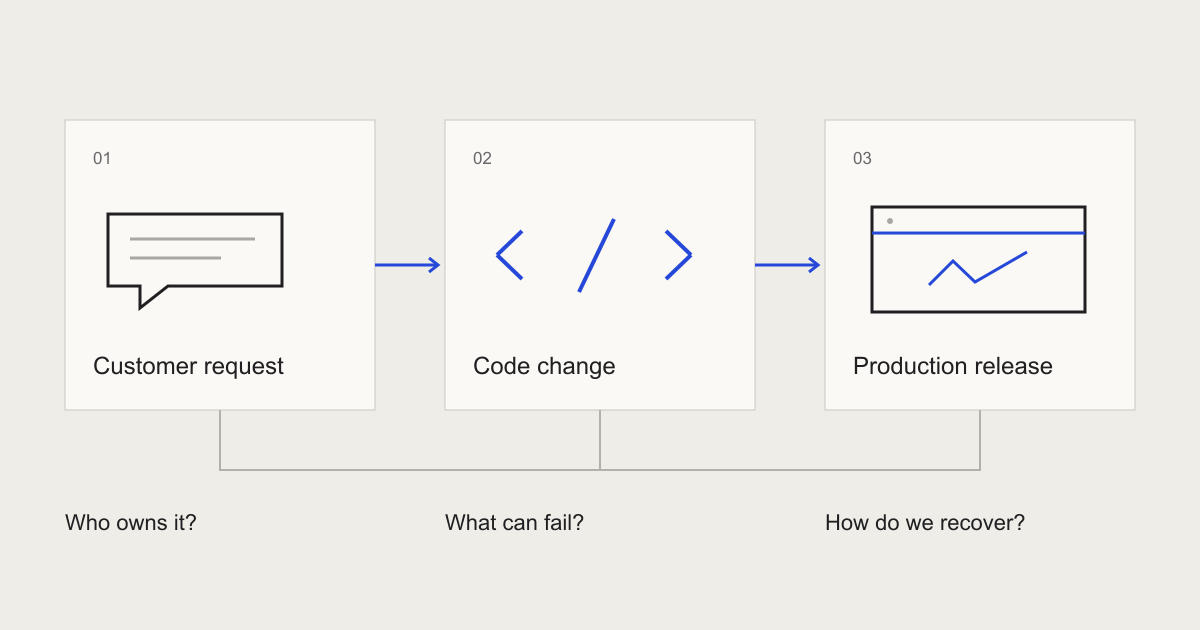Screen dimensions: 1200x630
Task: Click the 'Who owns it?' question
Action: [x=131, y=522]
